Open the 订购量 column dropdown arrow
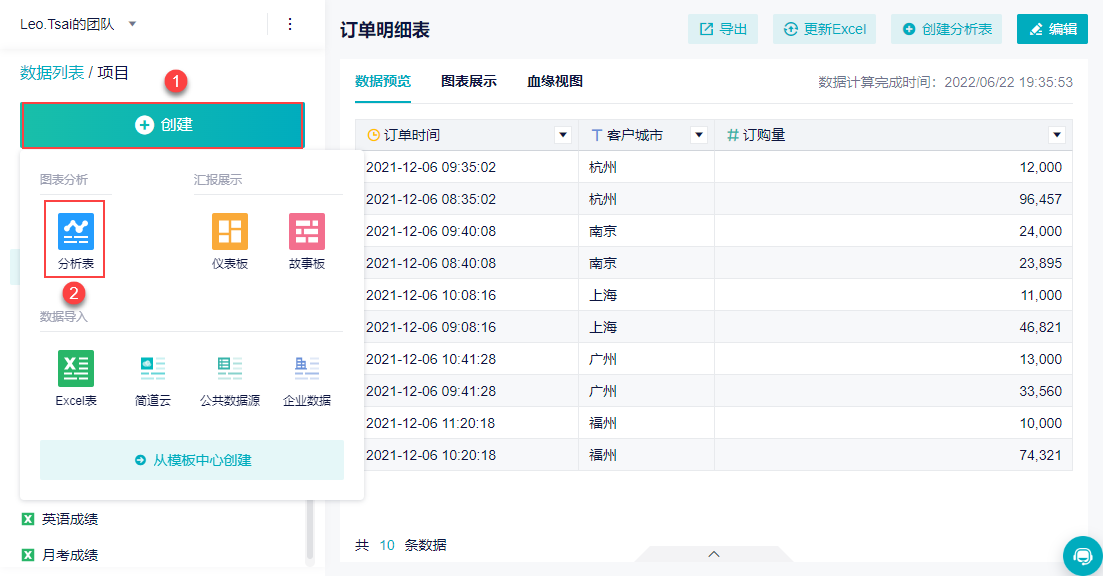 click(x=1057, y=135)
